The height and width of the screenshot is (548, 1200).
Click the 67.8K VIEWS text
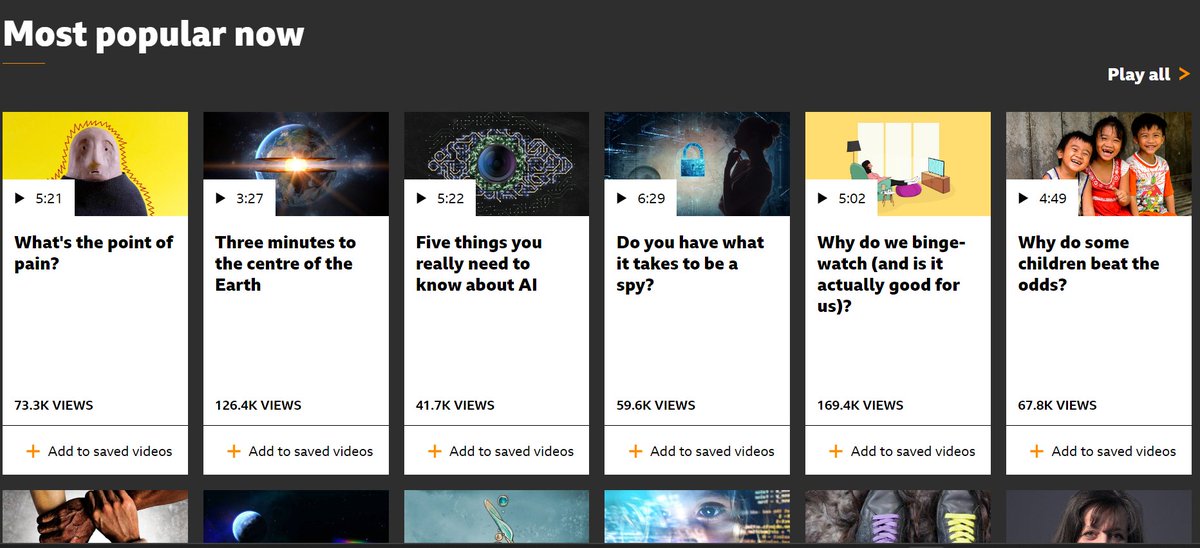pos(1057,405)
